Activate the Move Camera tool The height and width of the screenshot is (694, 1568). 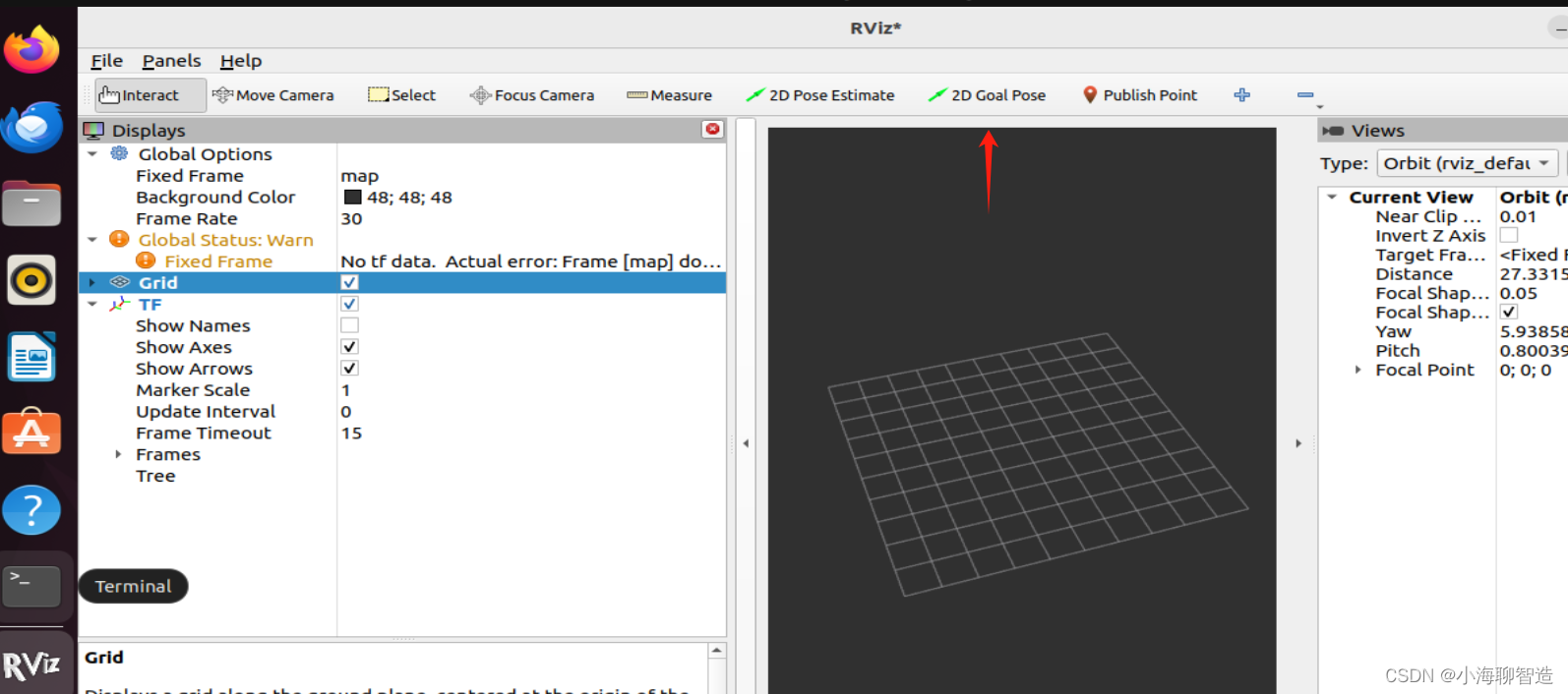pos(273,95)
